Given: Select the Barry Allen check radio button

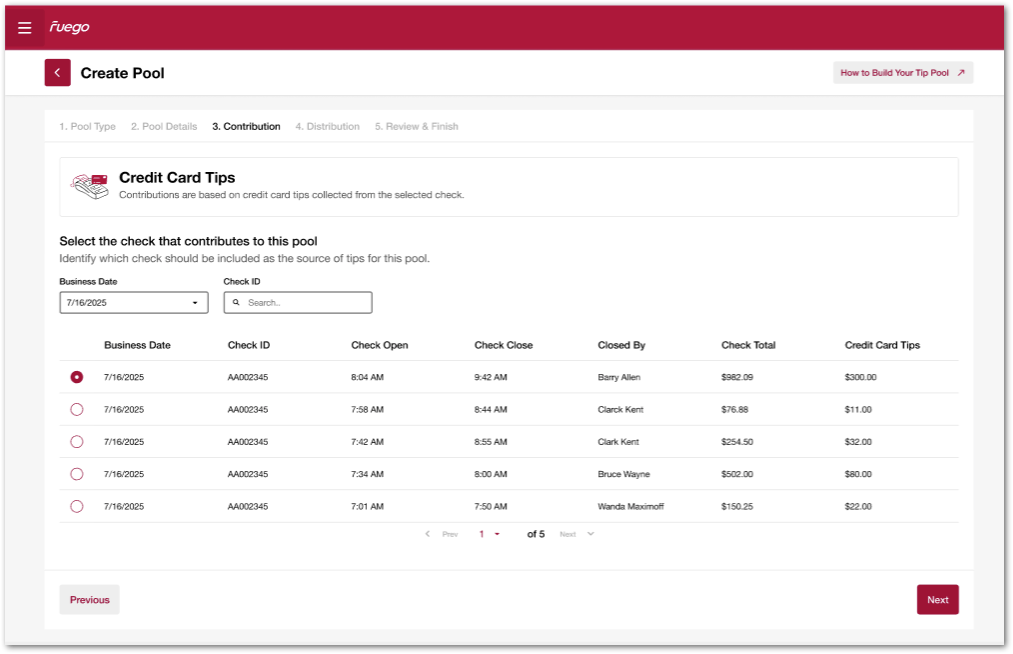Looking at the screenshot, I should (77, 377).
